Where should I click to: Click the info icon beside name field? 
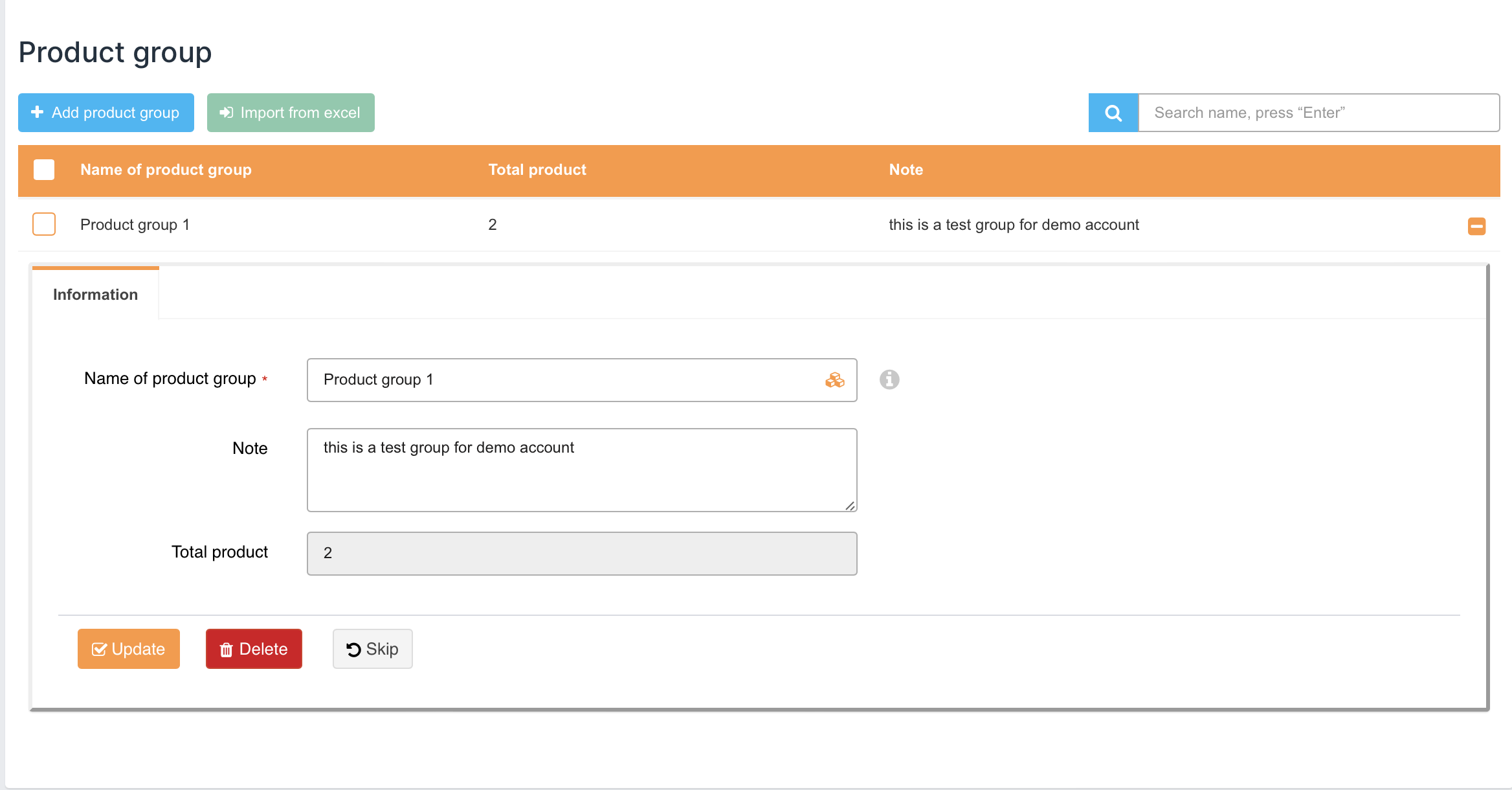(x=889, y=379)
